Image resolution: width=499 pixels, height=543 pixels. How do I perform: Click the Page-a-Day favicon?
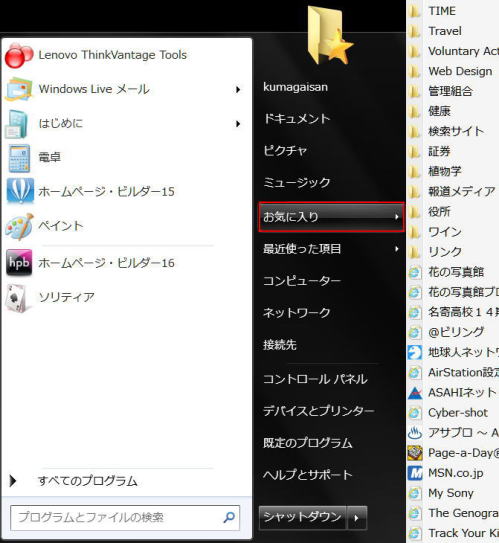pos(415,453)
